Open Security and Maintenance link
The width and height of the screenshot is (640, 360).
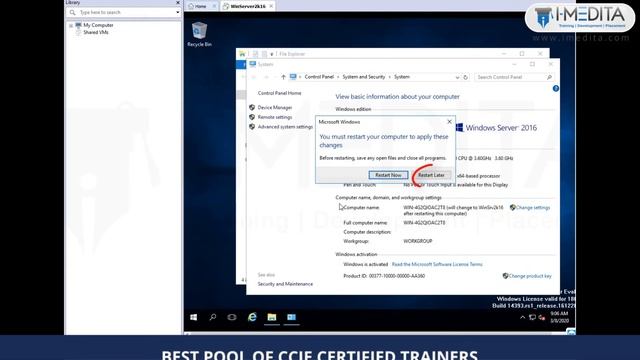[285, 284]
